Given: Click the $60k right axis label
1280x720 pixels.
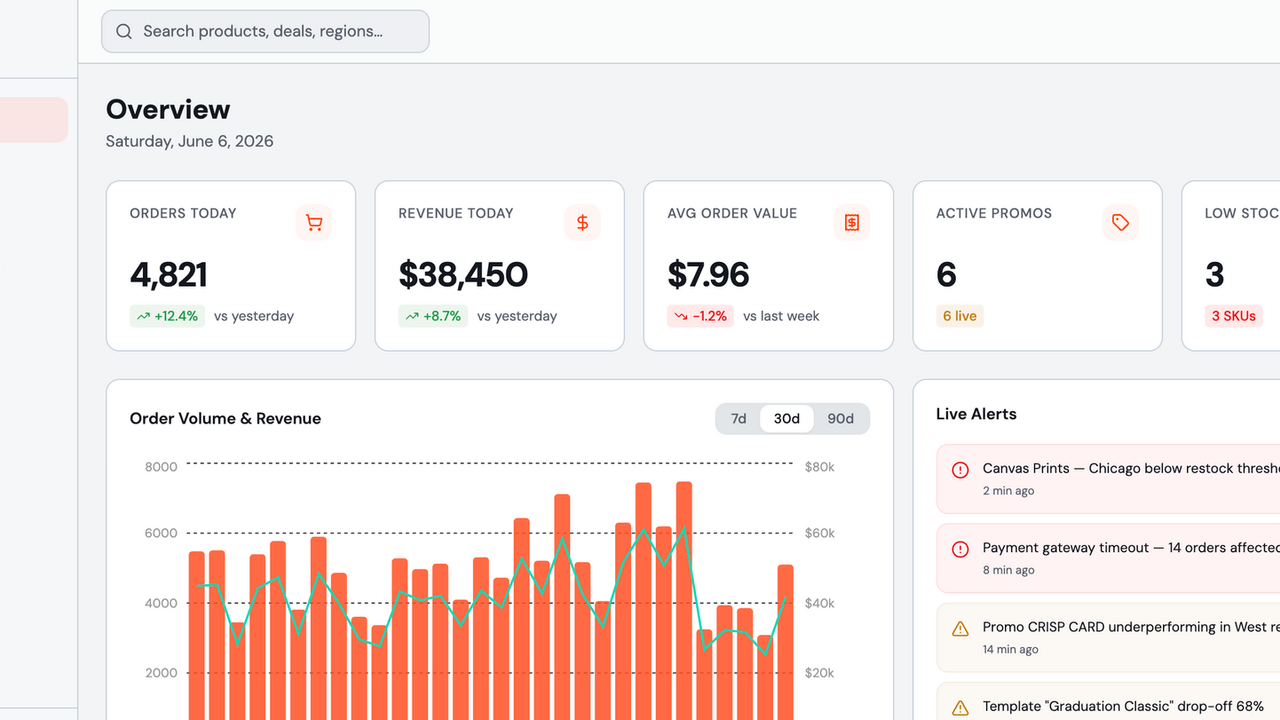Looking at the screenshot, I should [x=820, y=533].
